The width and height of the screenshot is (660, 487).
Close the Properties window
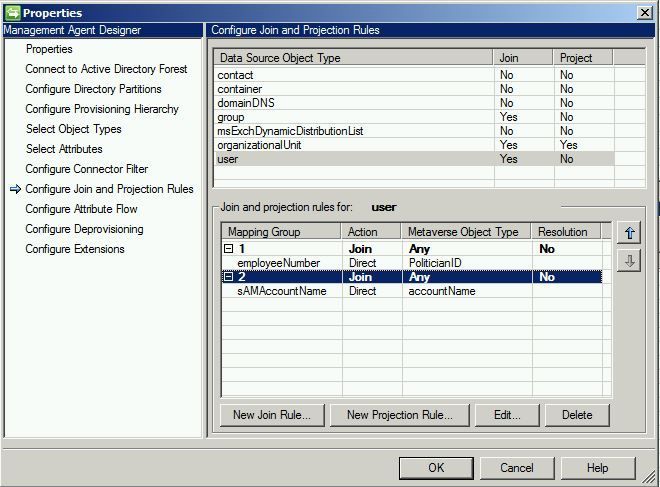(x=644, y=13)
